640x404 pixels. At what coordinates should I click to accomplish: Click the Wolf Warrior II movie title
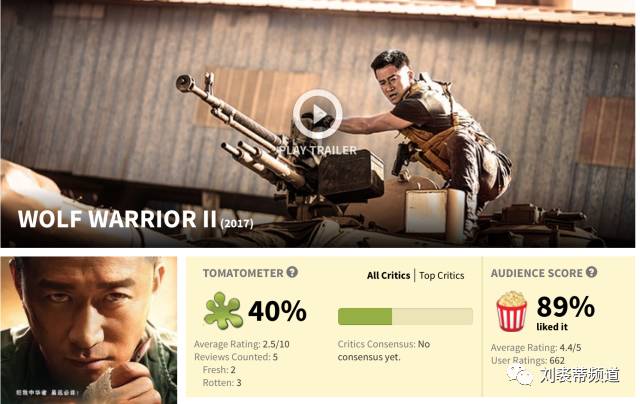pos(117,219)
